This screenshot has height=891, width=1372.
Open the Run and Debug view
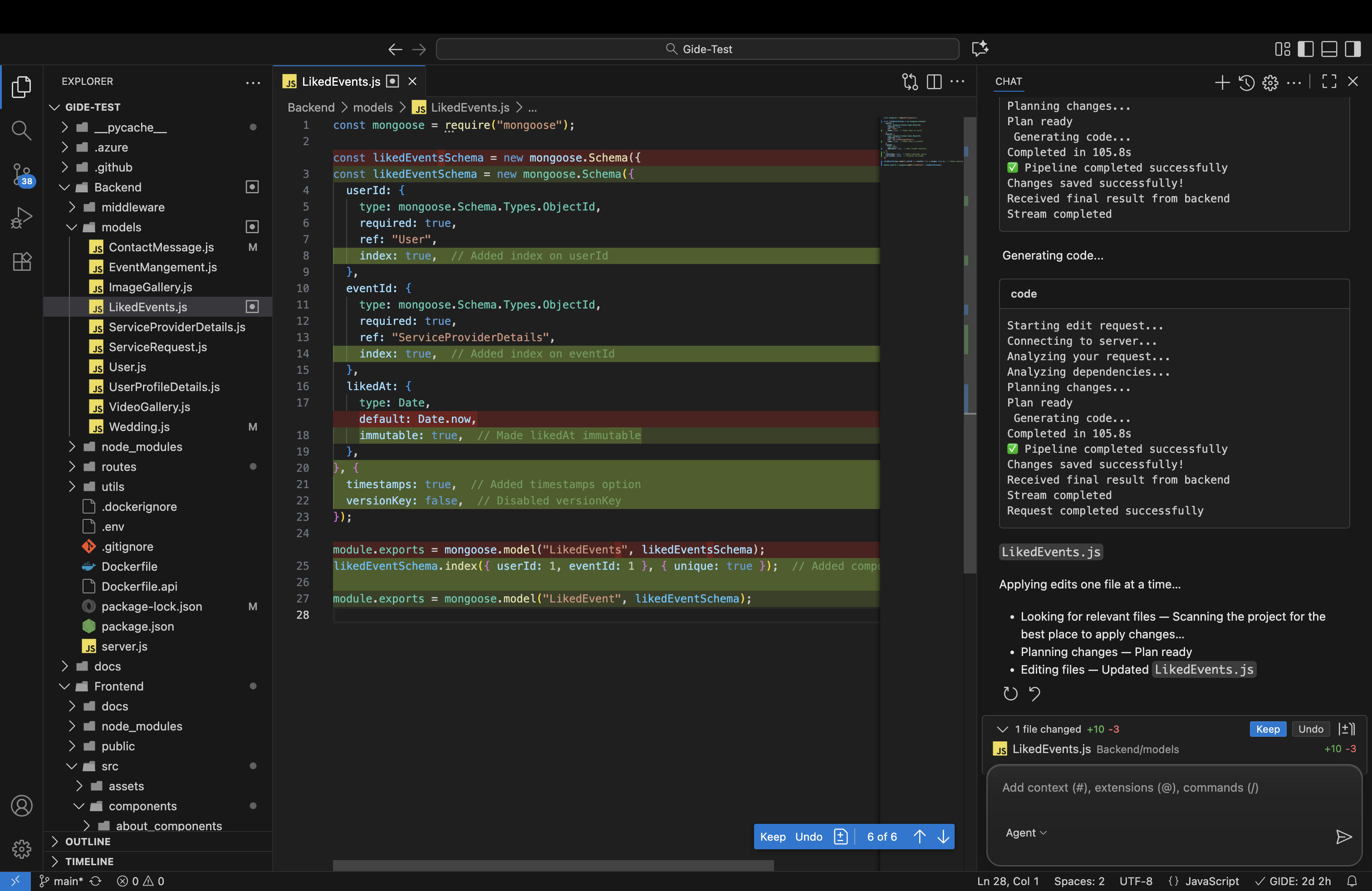21,217
